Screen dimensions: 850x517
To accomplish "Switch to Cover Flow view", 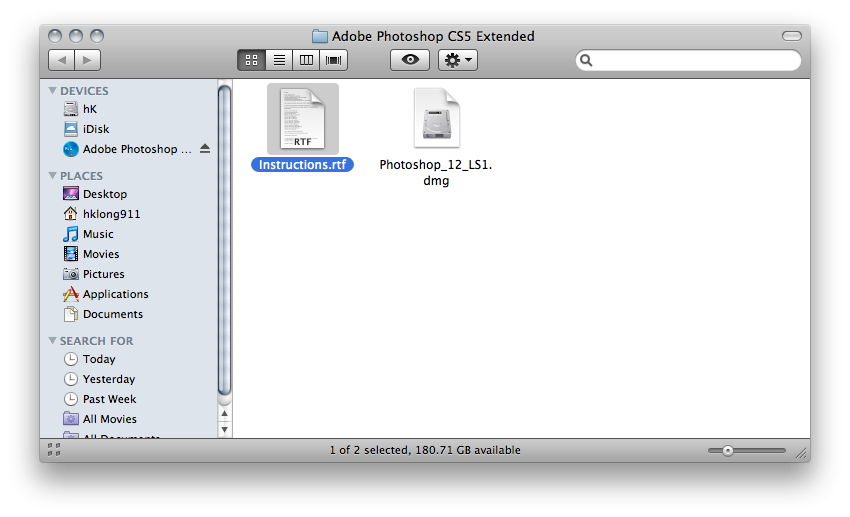I will click(333, 60).
